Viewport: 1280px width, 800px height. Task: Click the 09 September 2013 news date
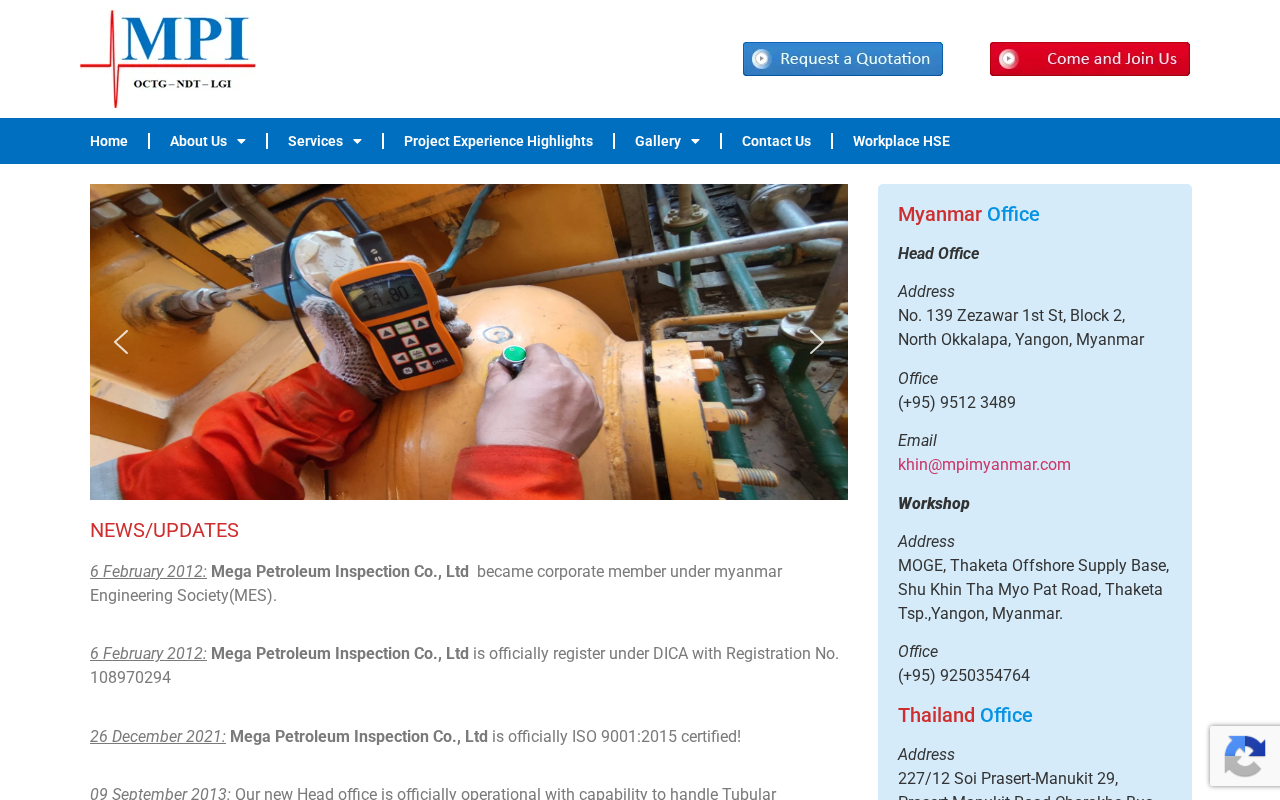(160, 793)
